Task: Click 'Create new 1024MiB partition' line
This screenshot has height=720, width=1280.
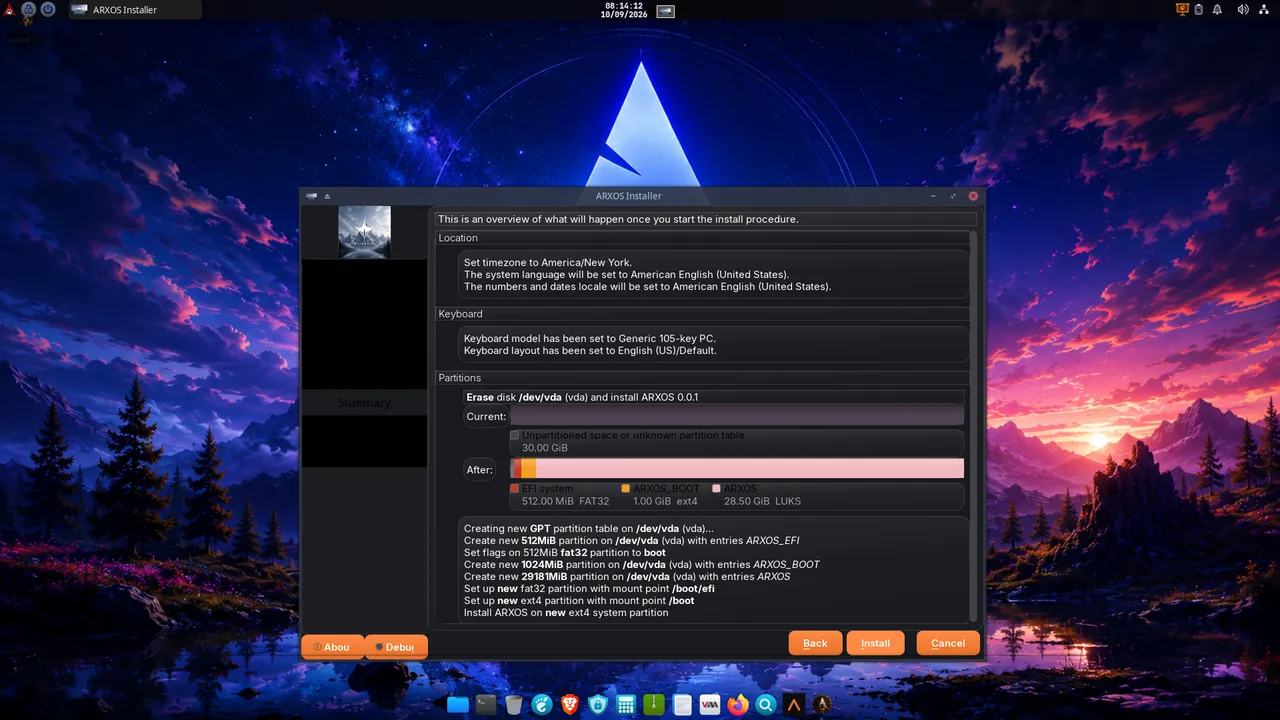Action: [642, 565]
